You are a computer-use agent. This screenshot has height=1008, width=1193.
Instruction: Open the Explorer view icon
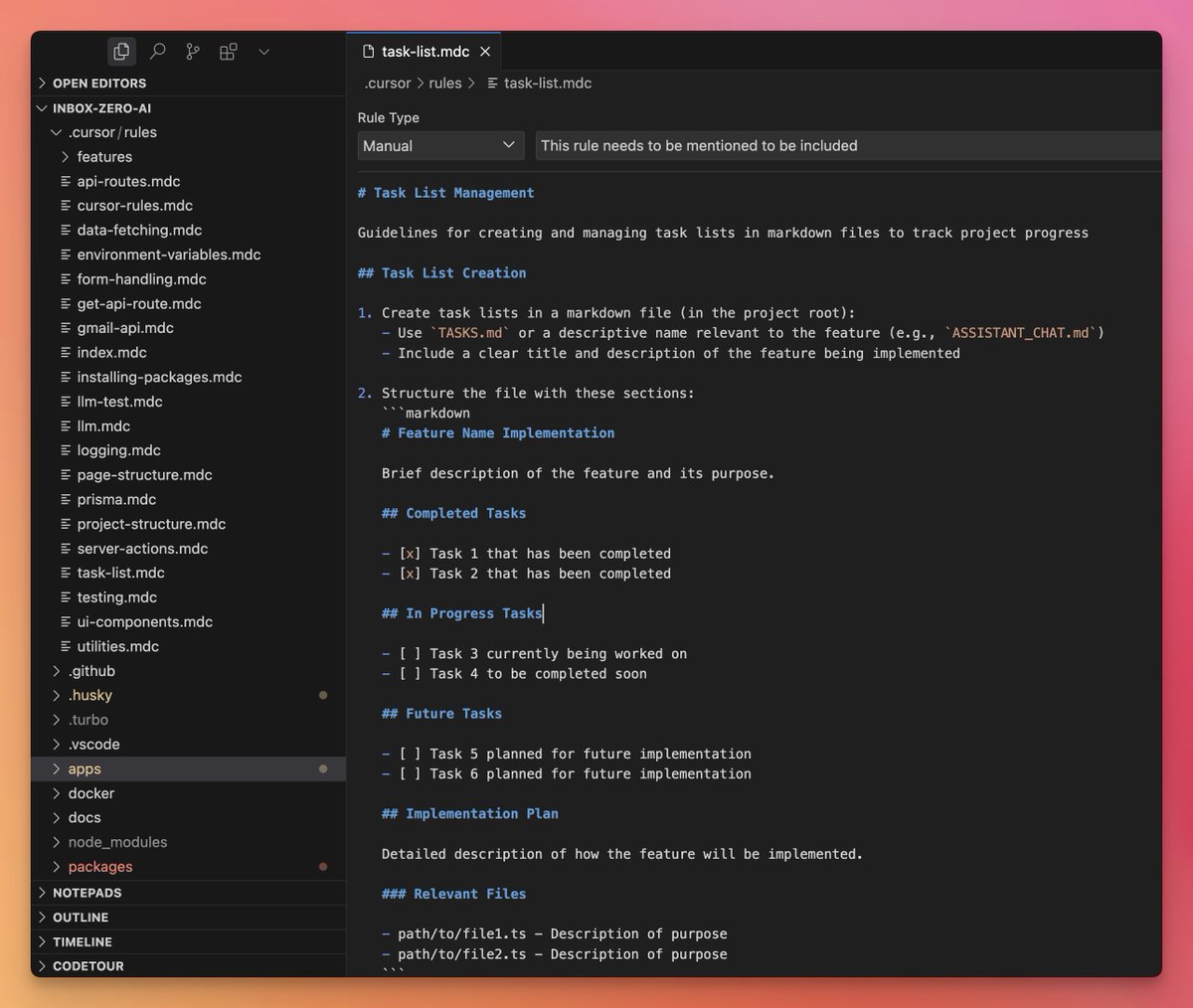(x=121, y=51)
